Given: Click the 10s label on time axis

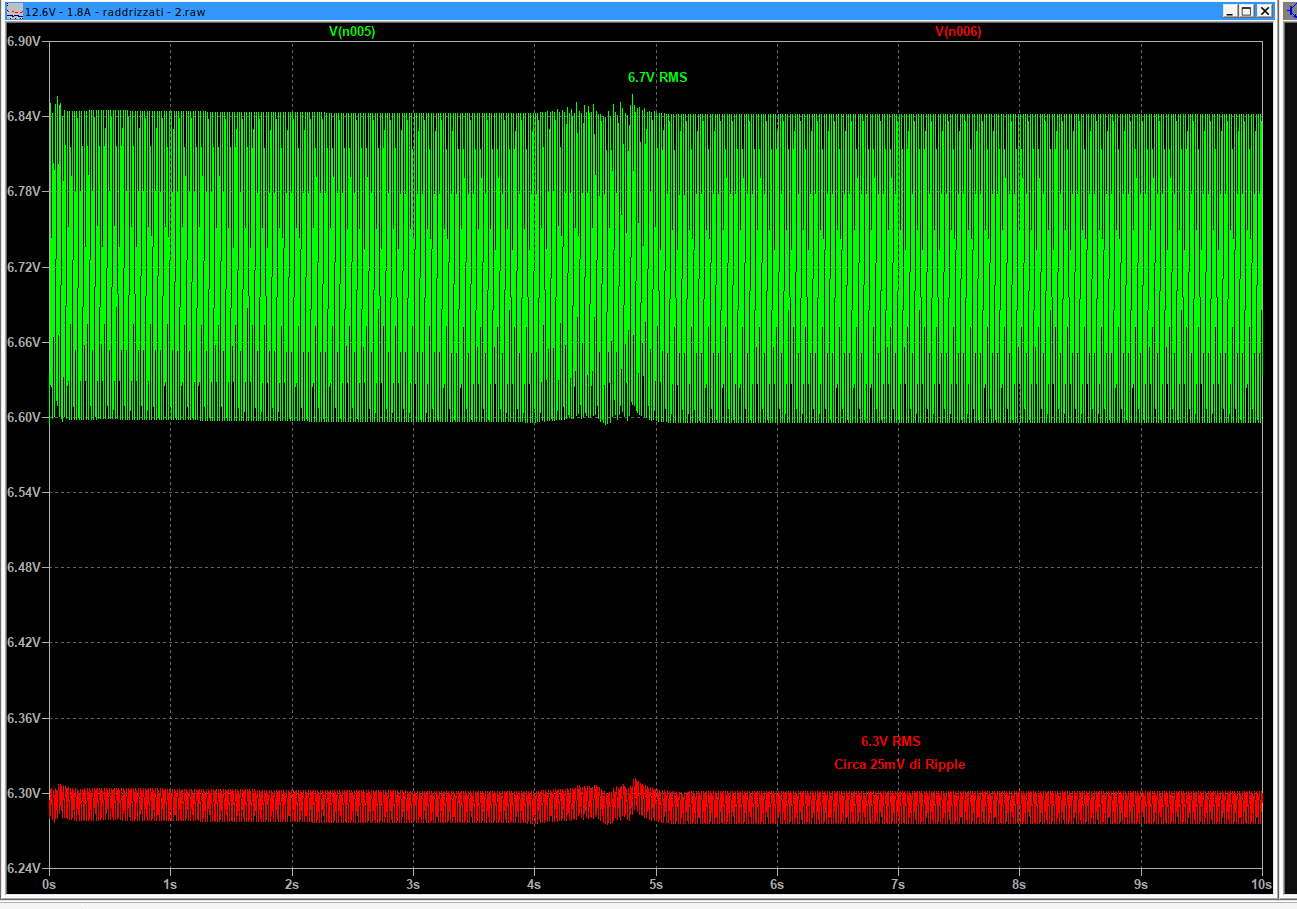Looking at the screenshot, I should [1261, 885].
